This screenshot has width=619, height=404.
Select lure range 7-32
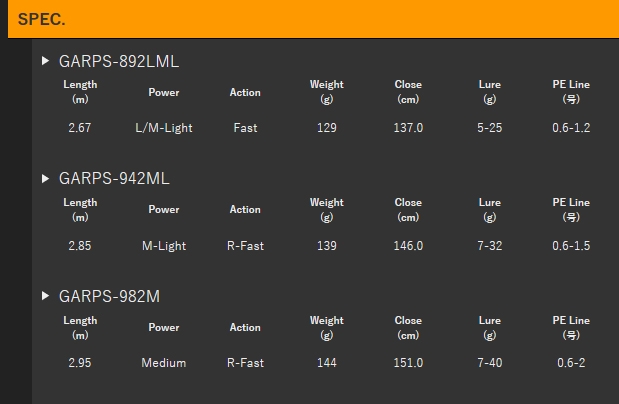coord(490,246)
